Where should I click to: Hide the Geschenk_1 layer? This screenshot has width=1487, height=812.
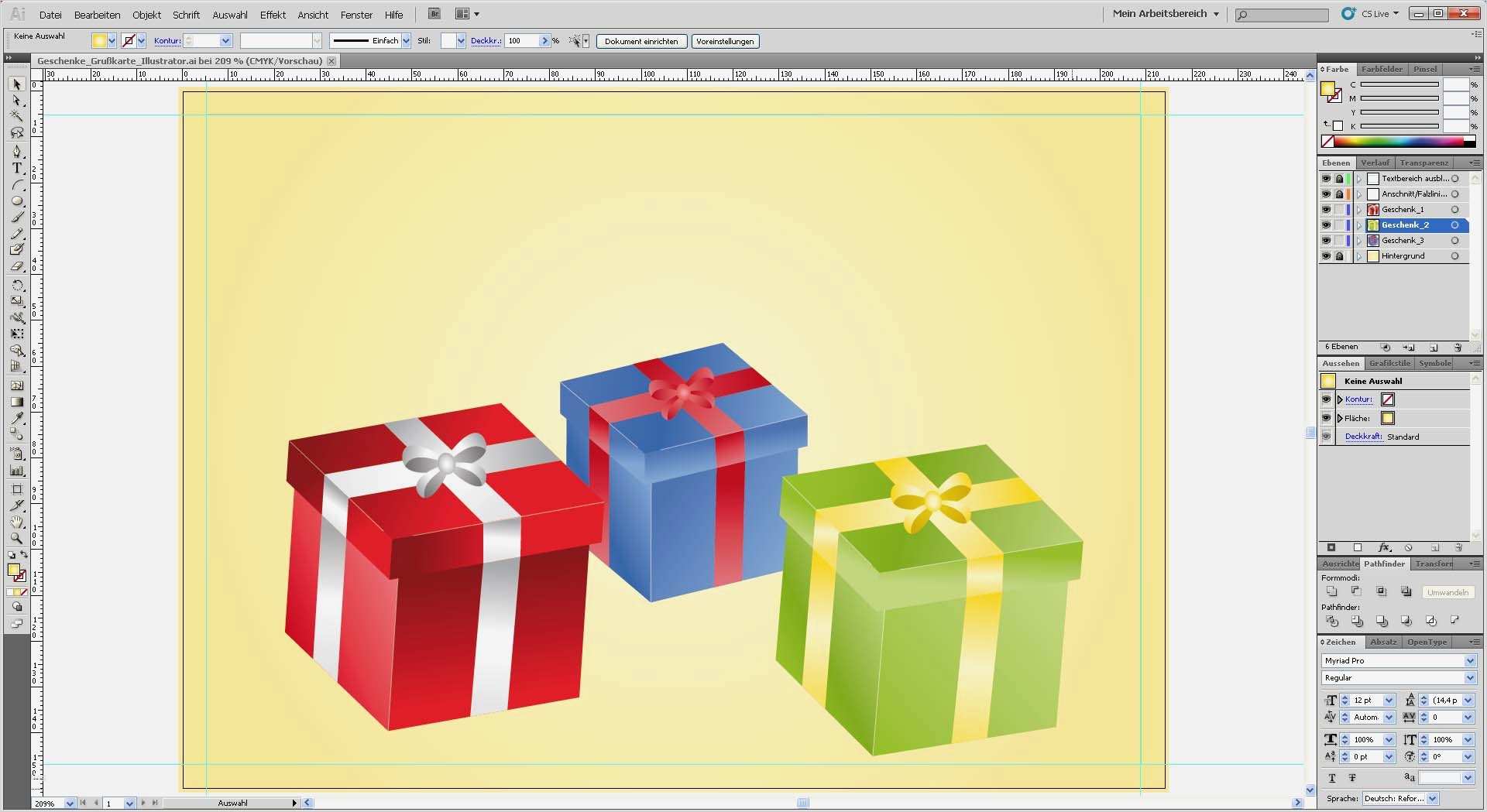click(1326, 210)
